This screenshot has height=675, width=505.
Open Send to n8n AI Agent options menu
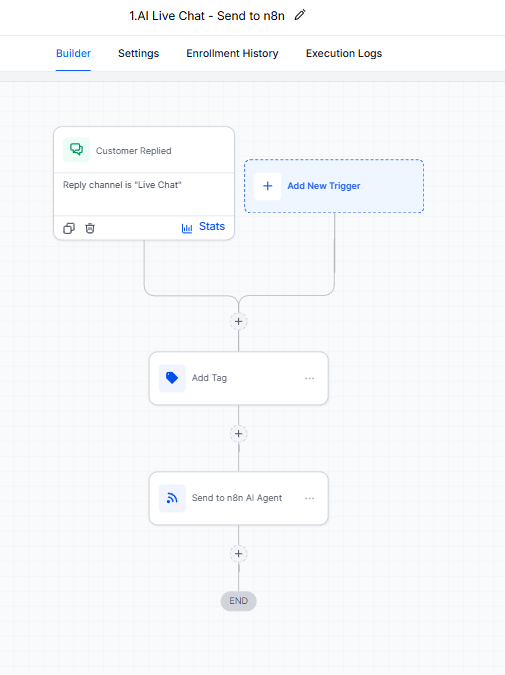[x=310, y=499]
